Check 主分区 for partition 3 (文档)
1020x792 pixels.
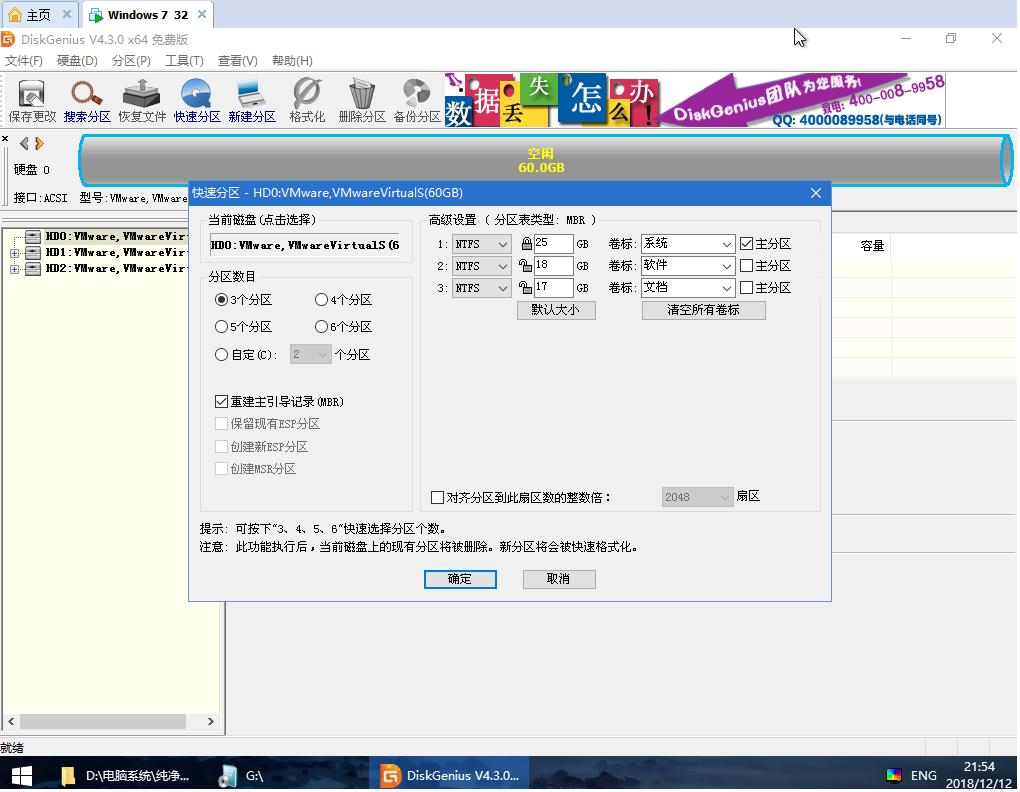pyautogui.click(x=747, y=287)
